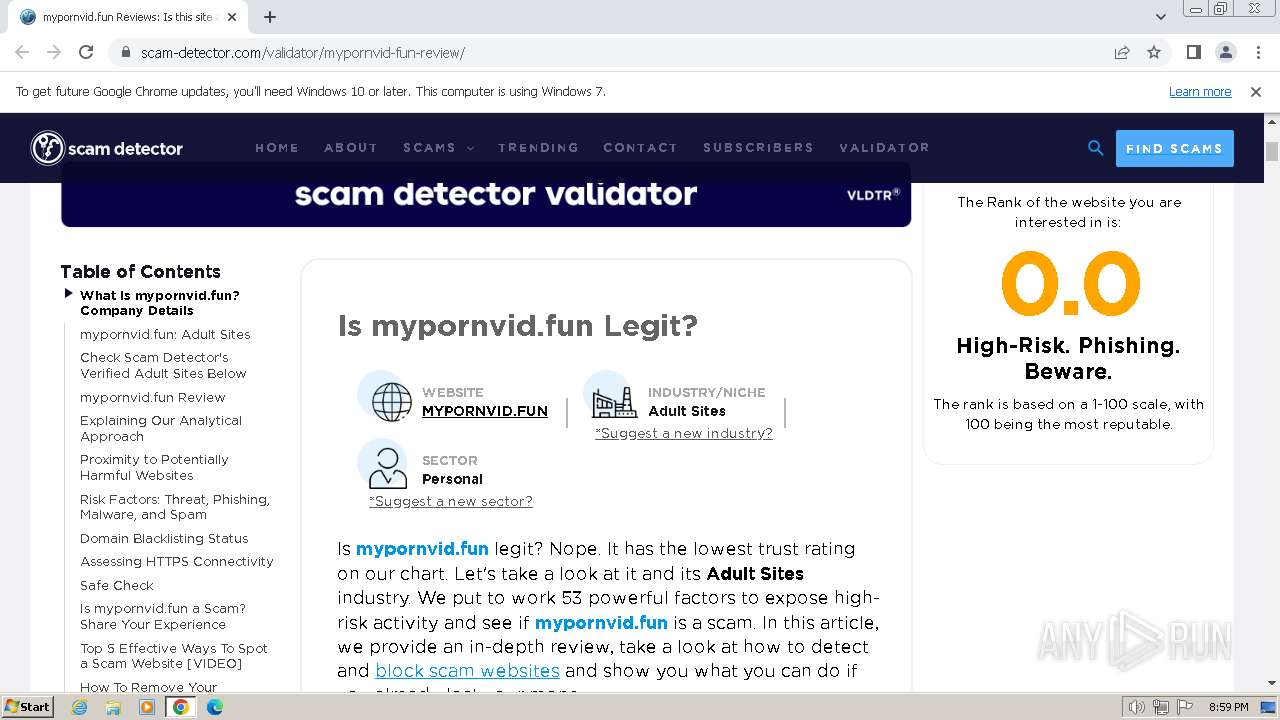This screenshot has width=1280, height=720.
Task: Click Suggest a new sector link
Action: click(451, 501)
